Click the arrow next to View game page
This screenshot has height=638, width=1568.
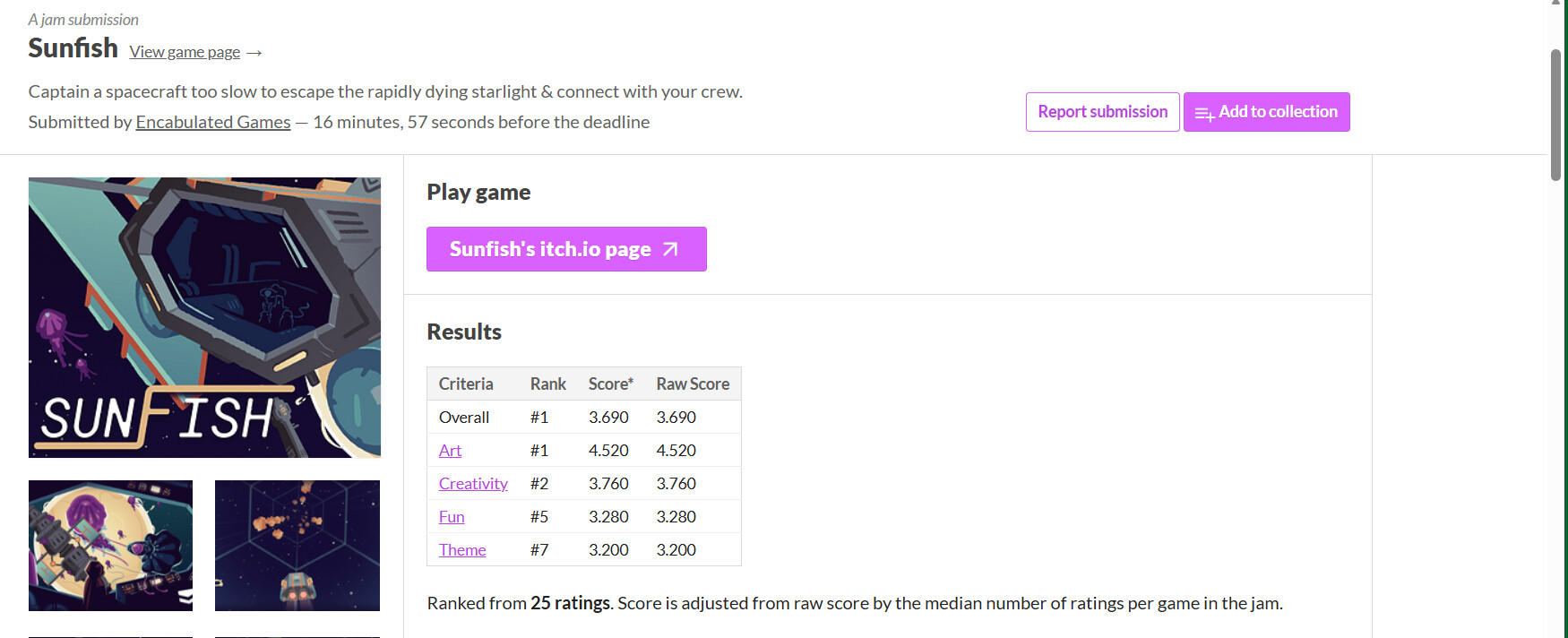click(254, 53)
